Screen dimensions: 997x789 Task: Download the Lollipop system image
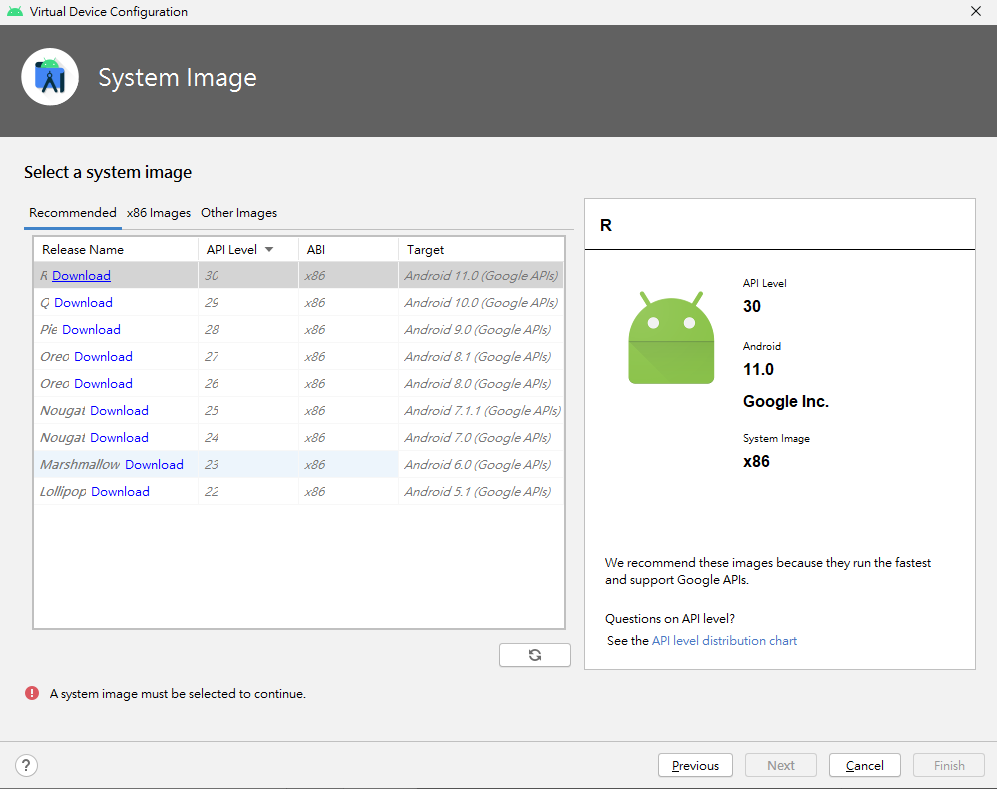point(120,492)
